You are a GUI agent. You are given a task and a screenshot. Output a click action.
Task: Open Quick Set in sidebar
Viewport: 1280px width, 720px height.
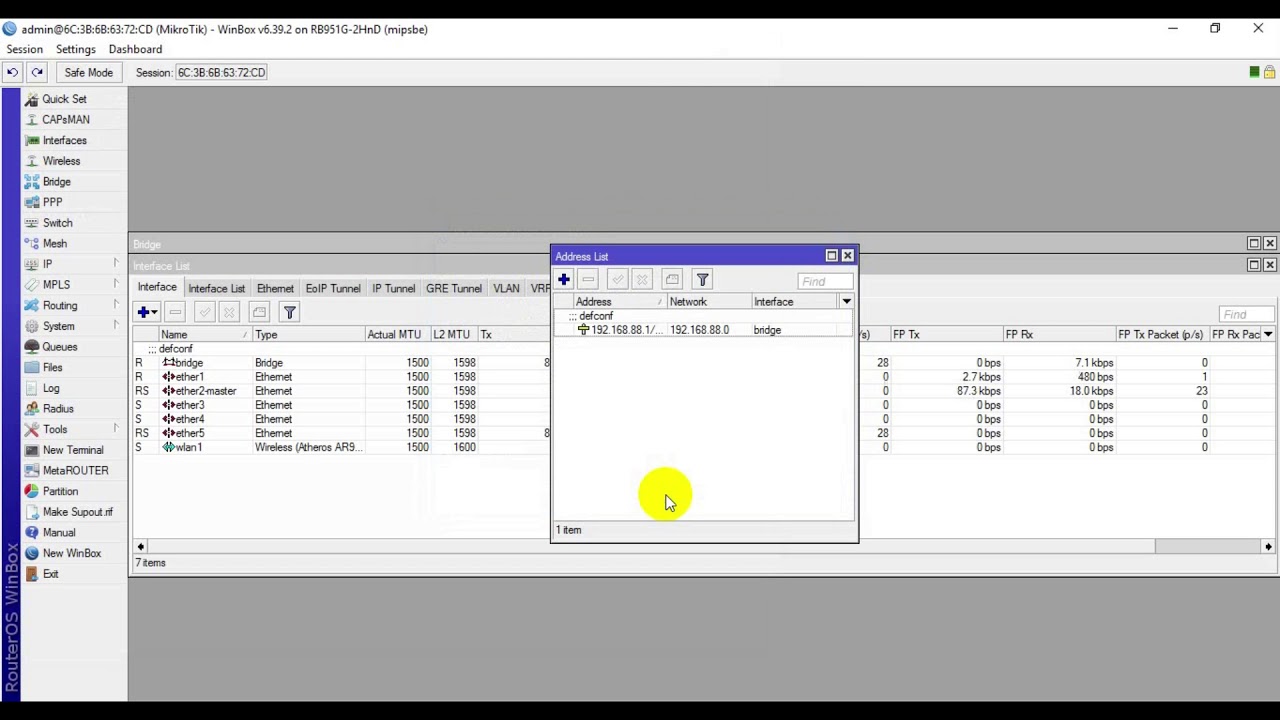[64, 99]
